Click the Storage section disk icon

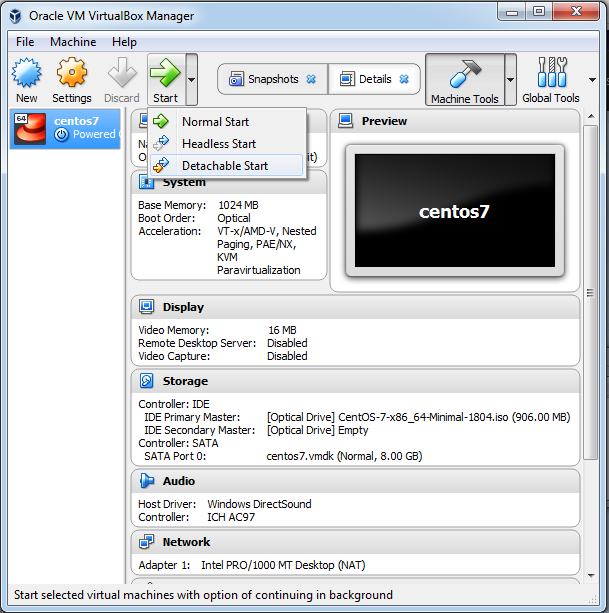coord(147,381)
